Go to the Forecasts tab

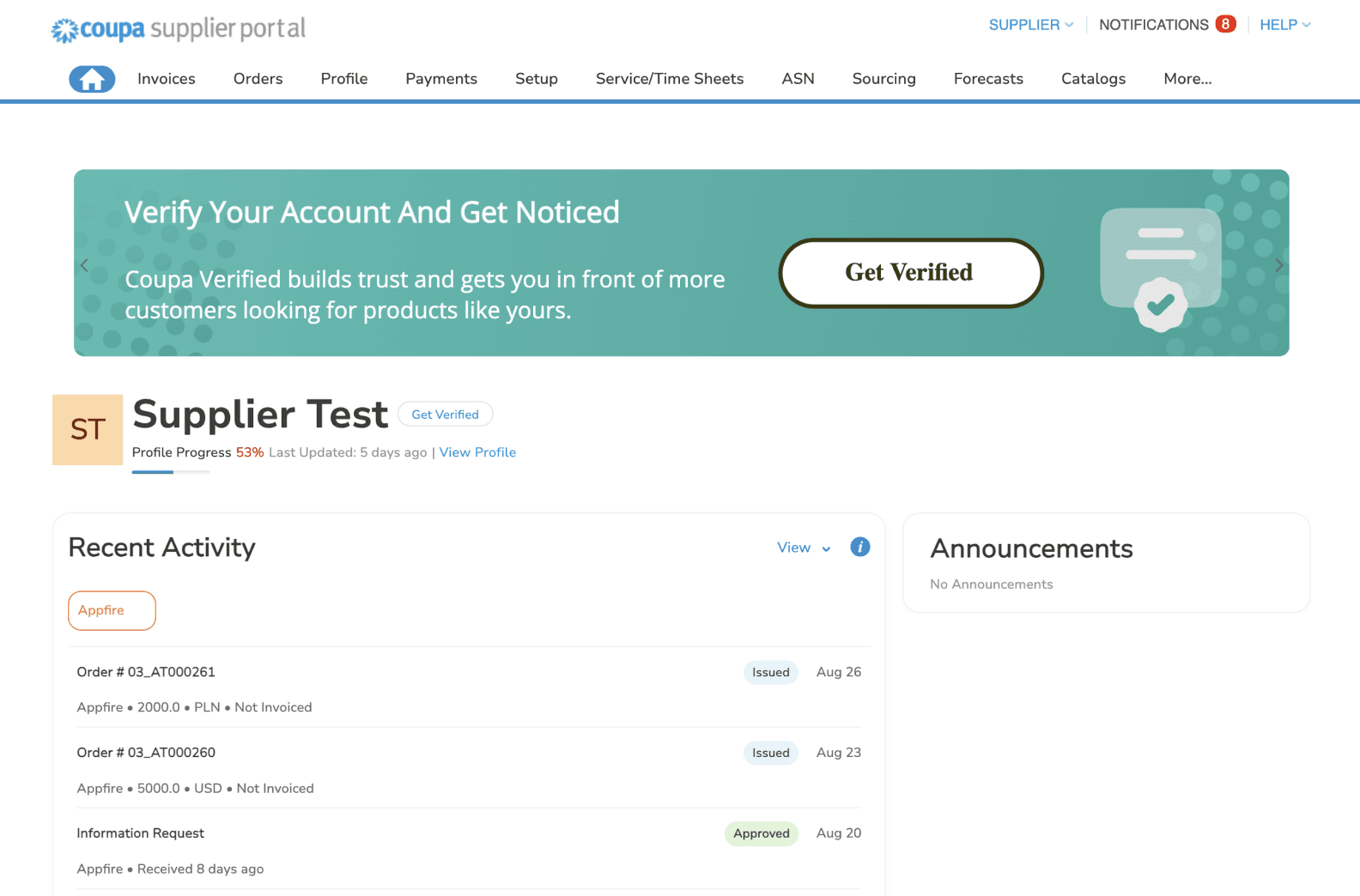988,79
